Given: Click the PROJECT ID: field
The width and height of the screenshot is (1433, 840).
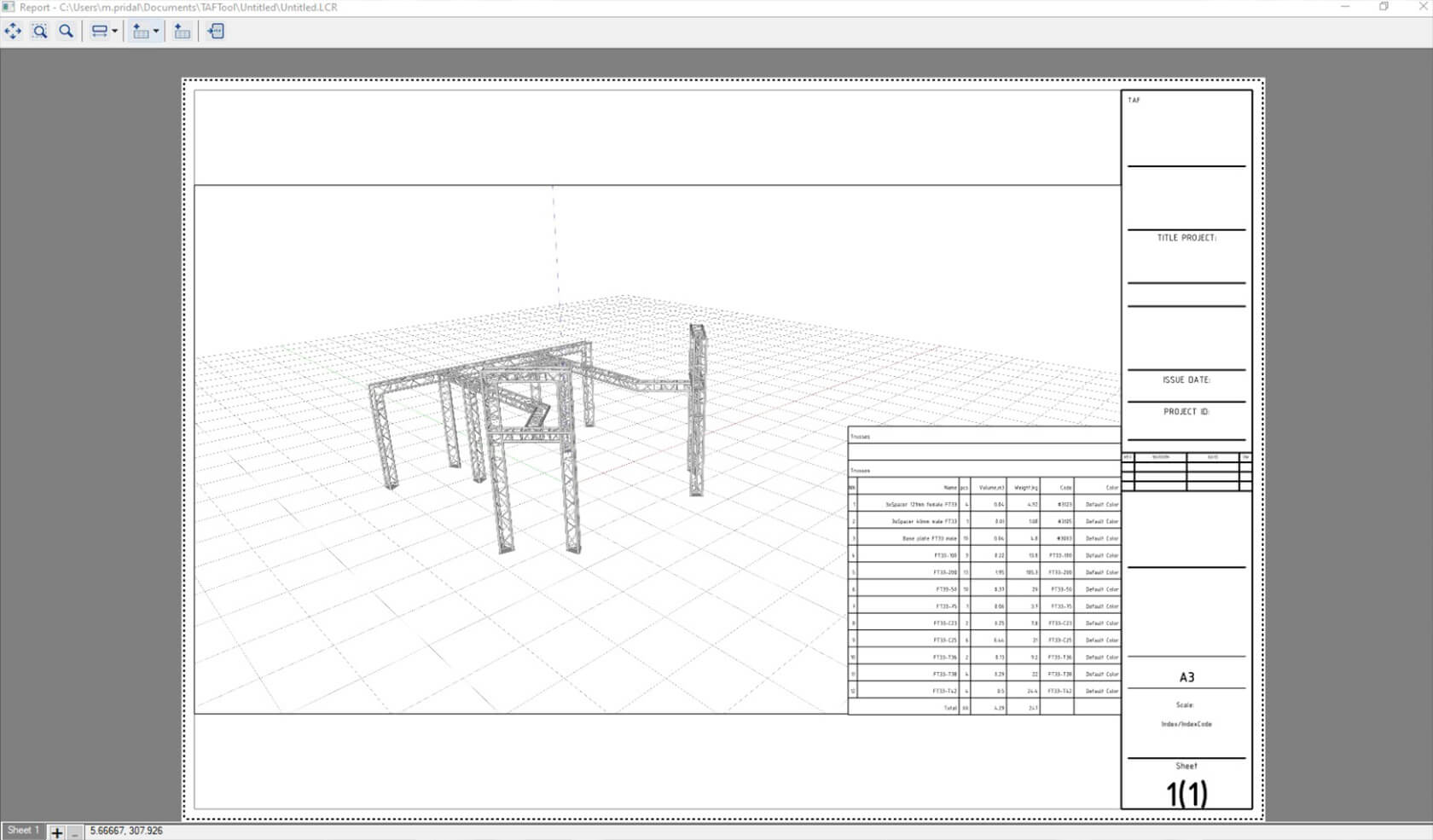Looking at the screenshot, I should tap(1186, 412).
